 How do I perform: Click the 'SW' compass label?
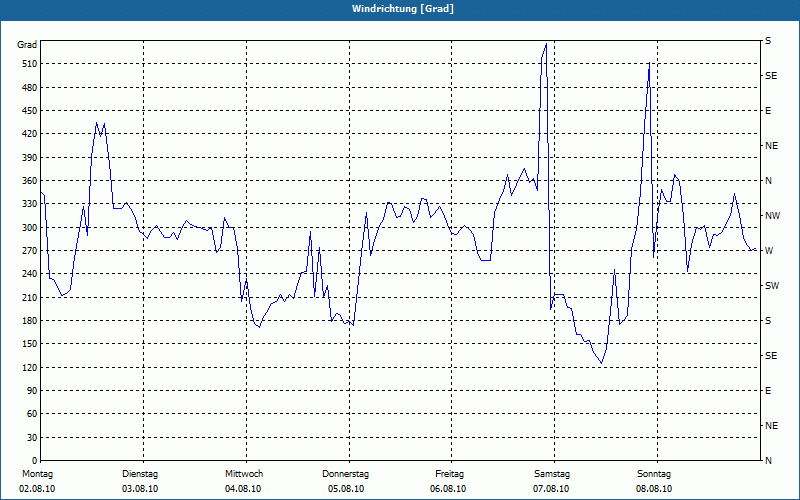click(772, 286)
